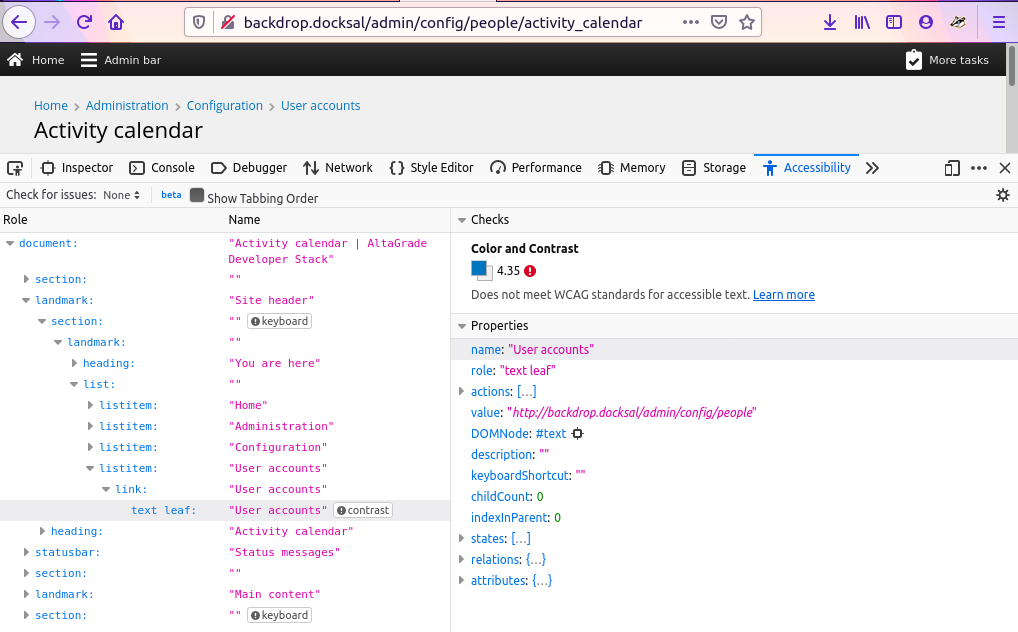Open the Firefox account avatar icon

pyautogui.click(x=926, y=23)
